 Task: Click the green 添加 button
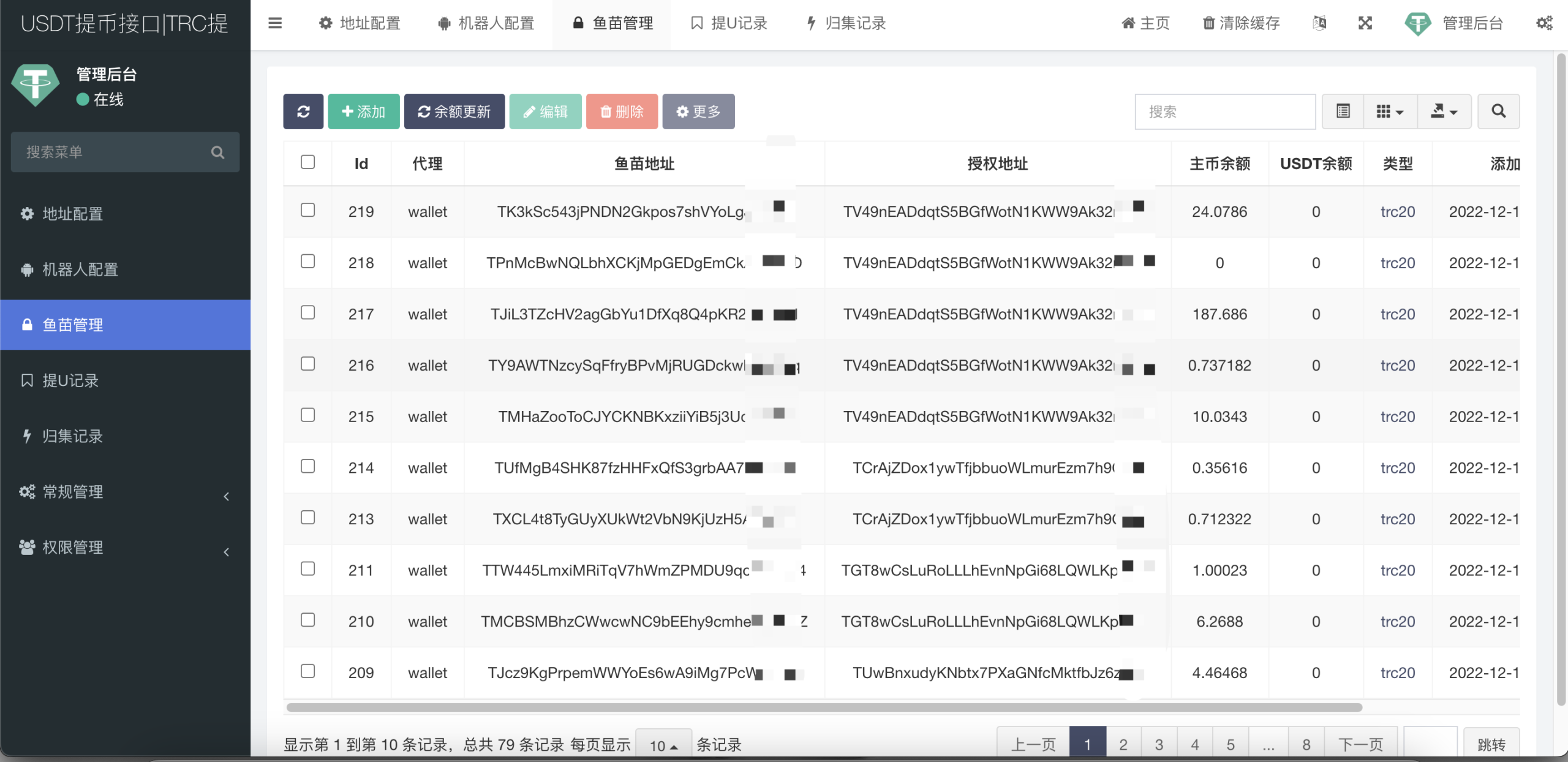click(364, 111)
